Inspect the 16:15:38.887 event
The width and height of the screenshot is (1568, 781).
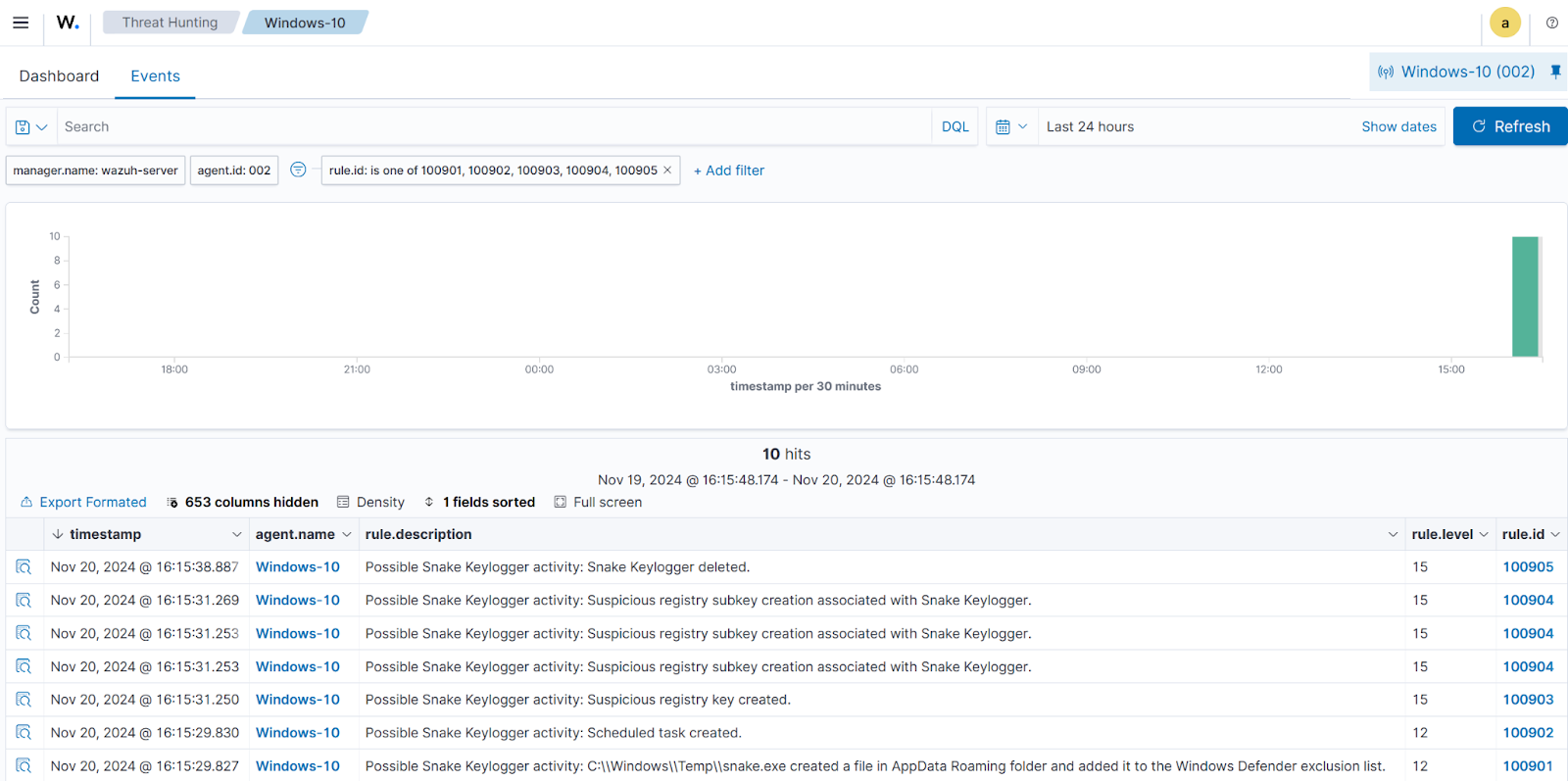click(24, 567)
